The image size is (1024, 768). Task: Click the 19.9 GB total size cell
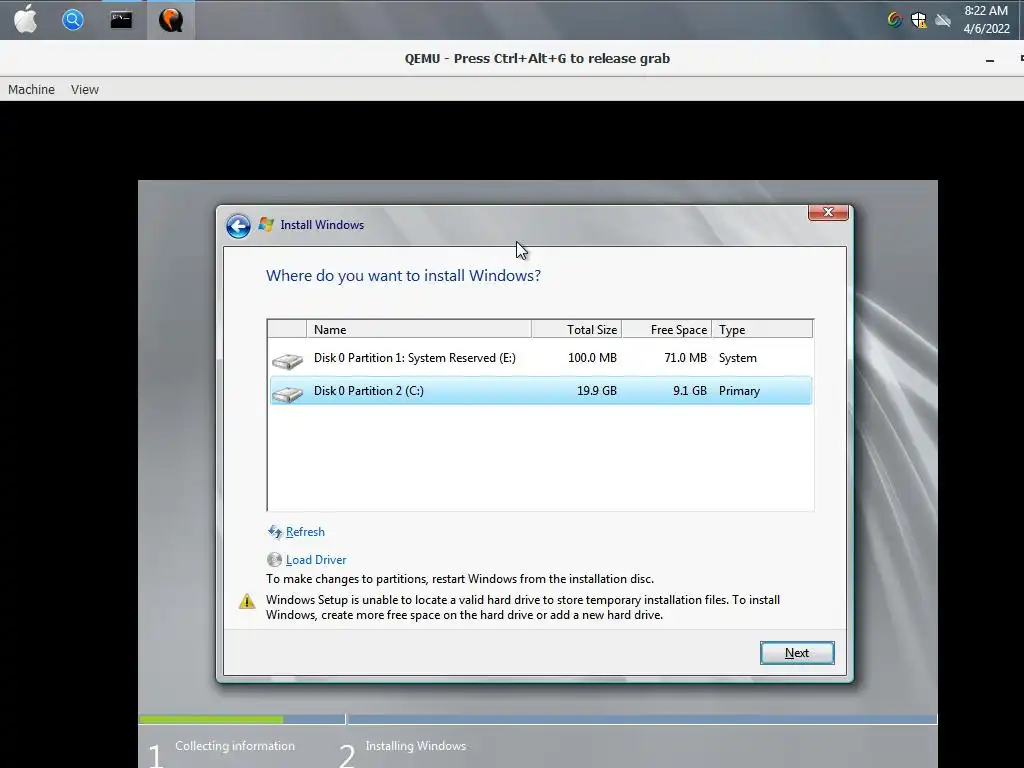pos(596,391)
